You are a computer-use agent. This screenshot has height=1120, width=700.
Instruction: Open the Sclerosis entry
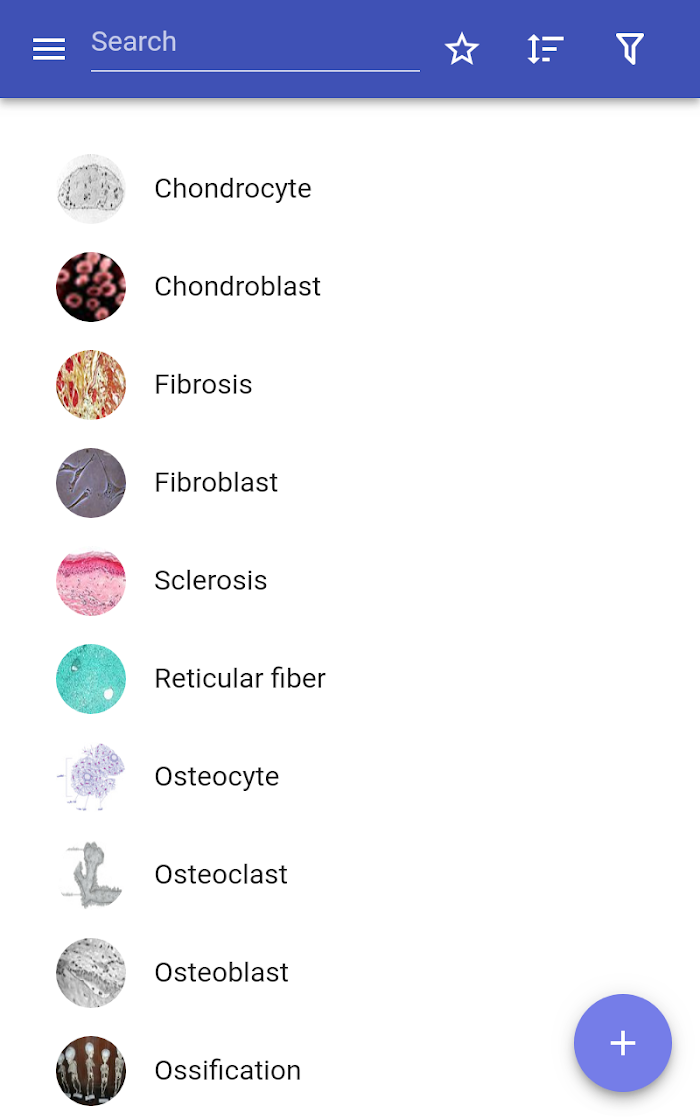[350, 581]
